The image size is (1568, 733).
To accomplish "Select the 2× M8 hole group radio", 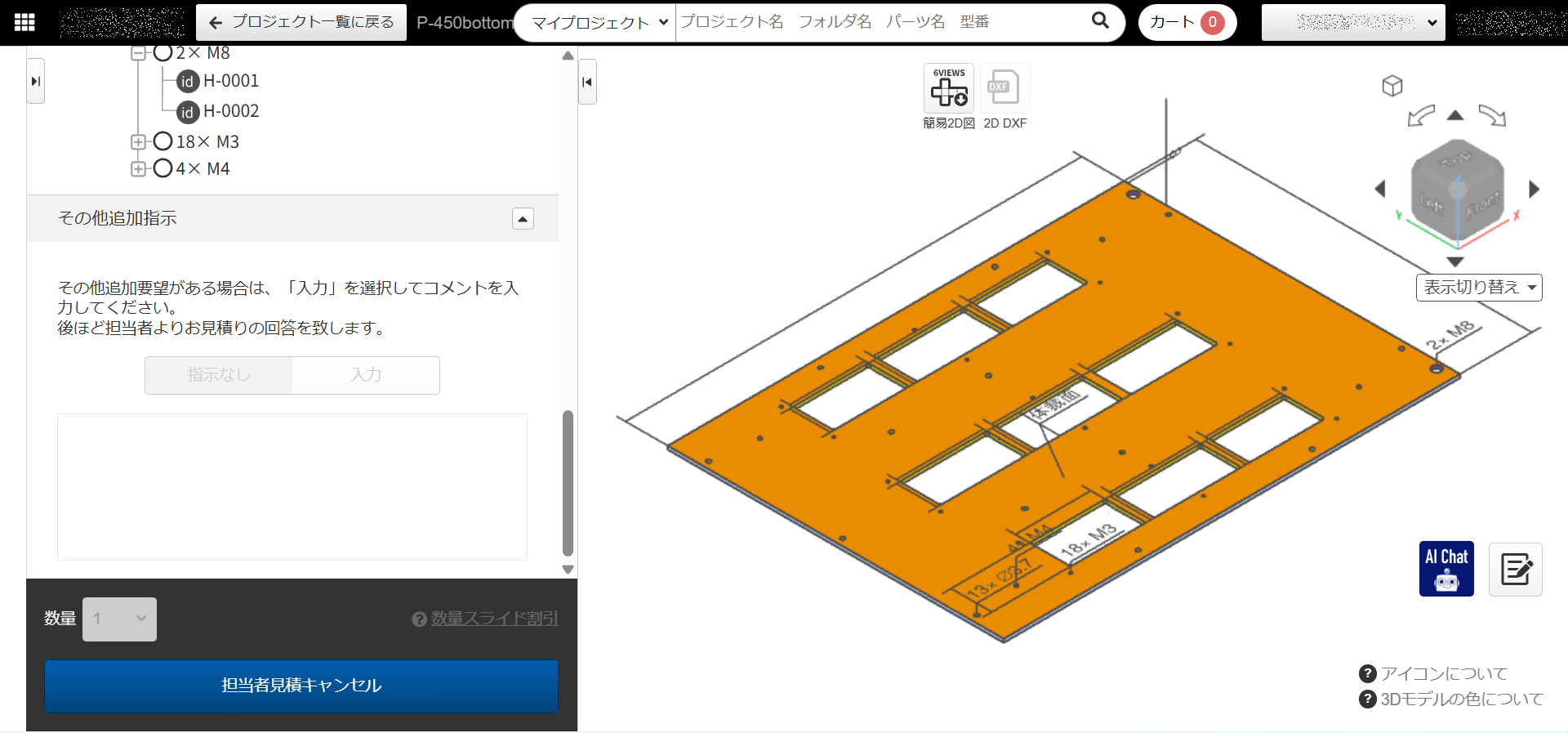I will [x=163, y=53].
